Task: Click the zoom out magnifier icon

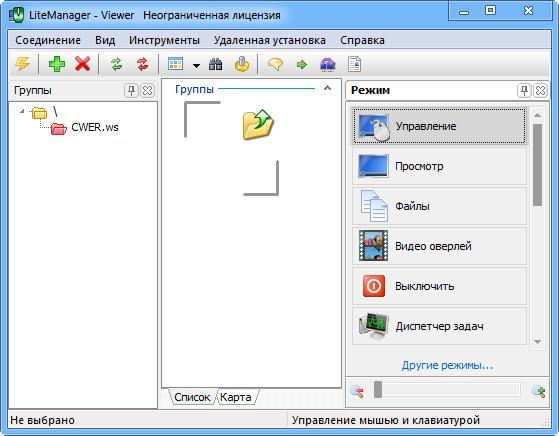Action: (x=357, y=391)
